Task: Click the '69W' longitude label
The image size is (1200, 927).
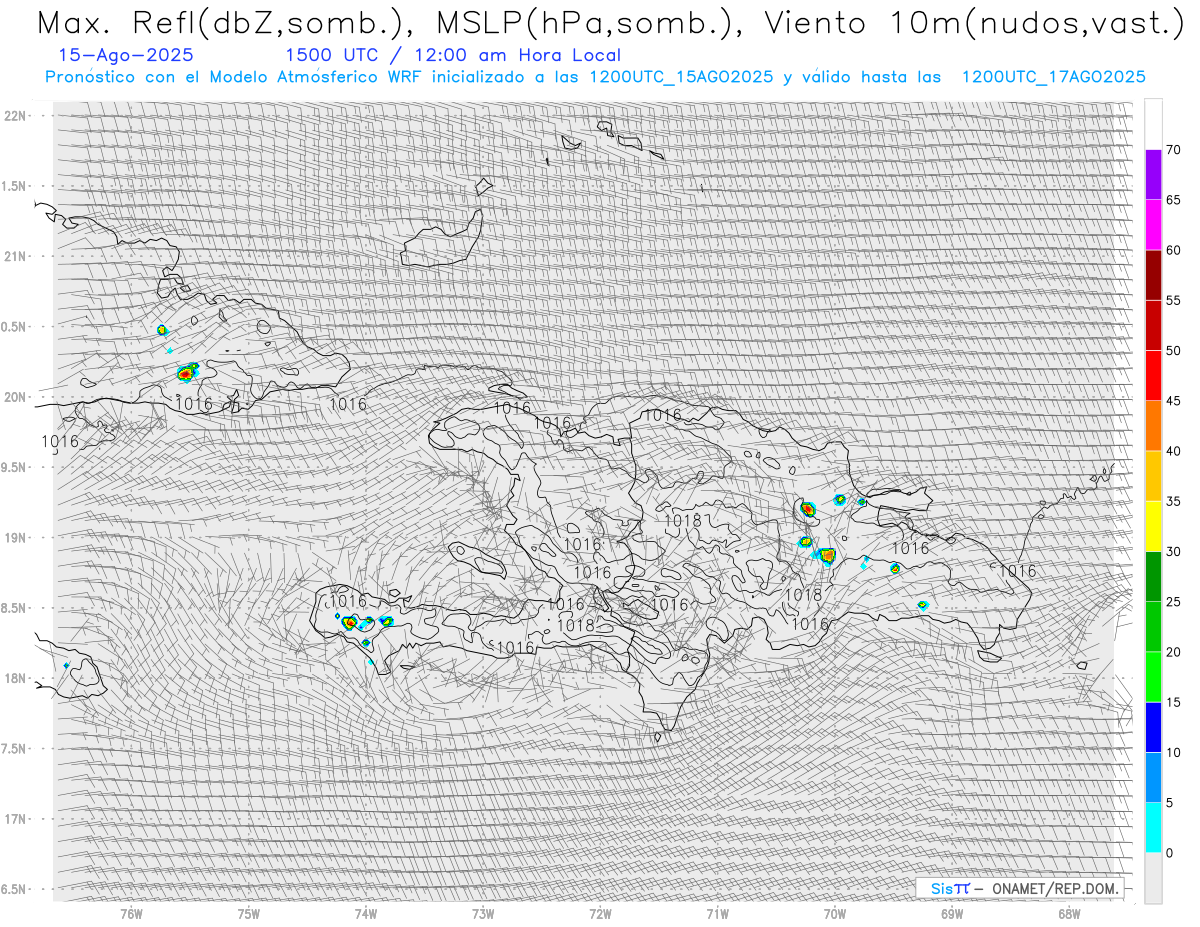Action: point(952,913)
